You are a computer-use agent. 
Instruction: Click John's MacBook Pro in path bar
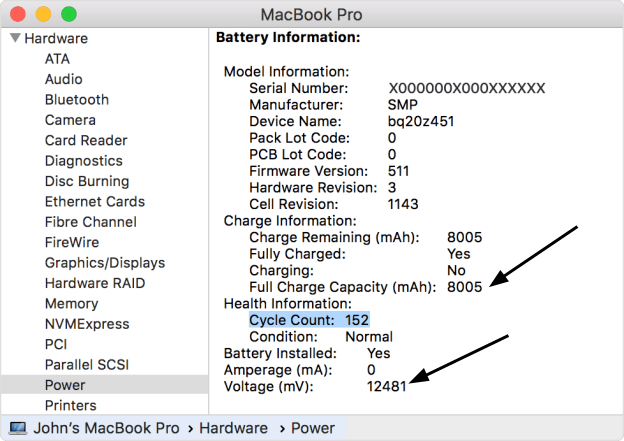pyautogui.click(x=106, y=428)
